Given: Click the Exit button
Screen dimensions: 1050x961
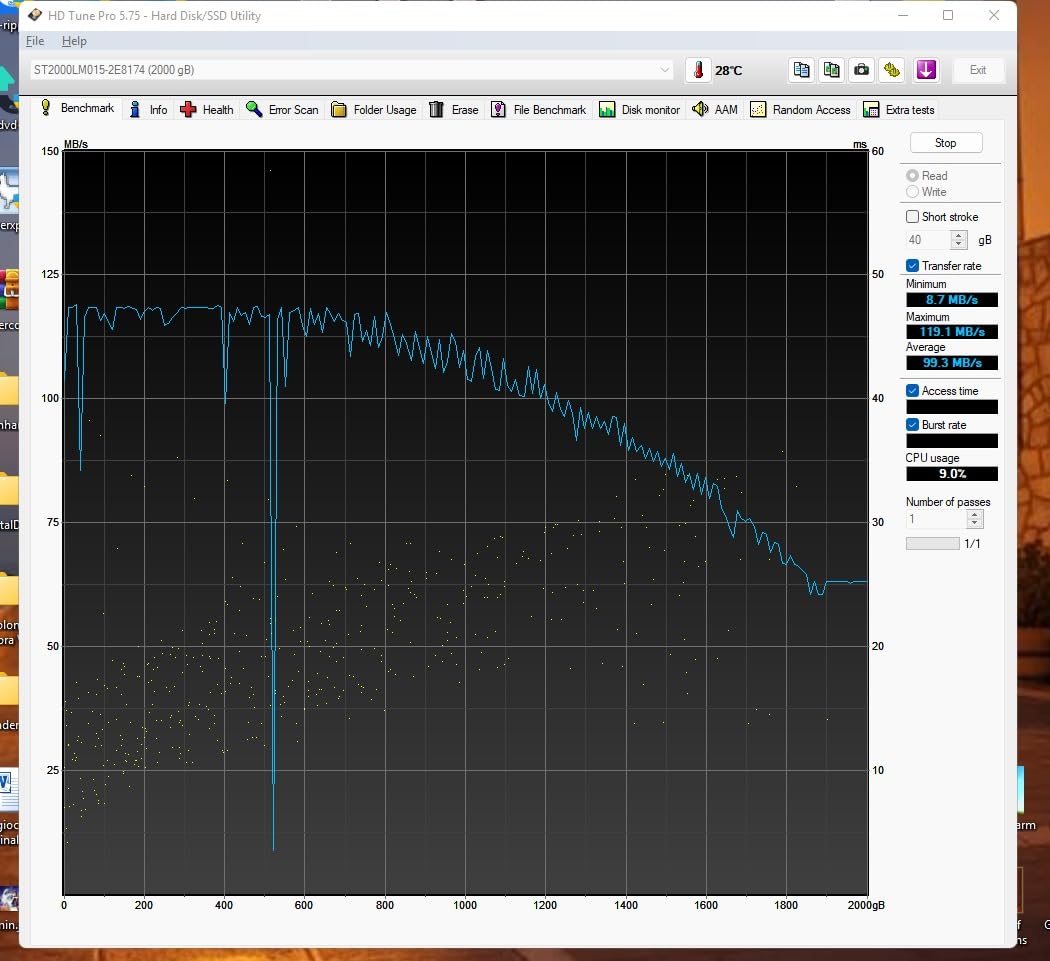Looking at the screenshot, I should [x=977, y=70].
